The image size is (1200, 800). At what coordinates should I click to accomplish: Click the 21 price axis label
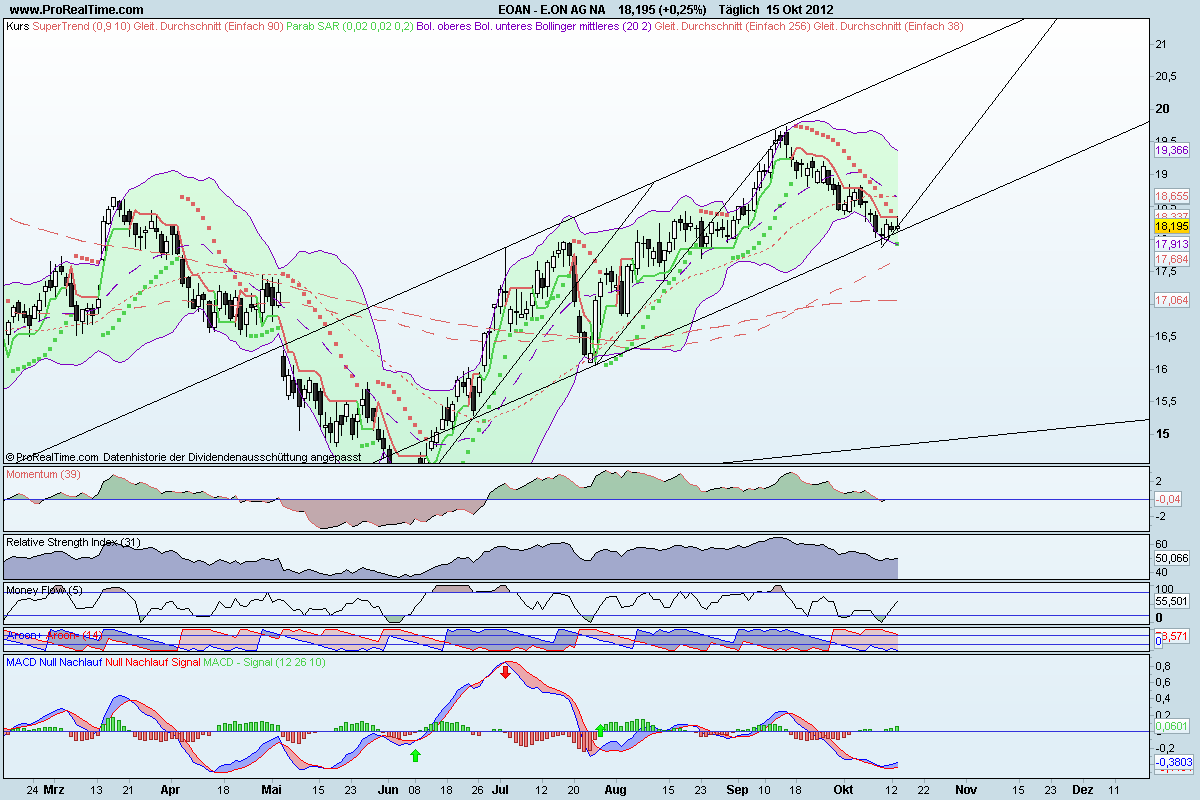pyautogui.click(x=1162, y=44)
